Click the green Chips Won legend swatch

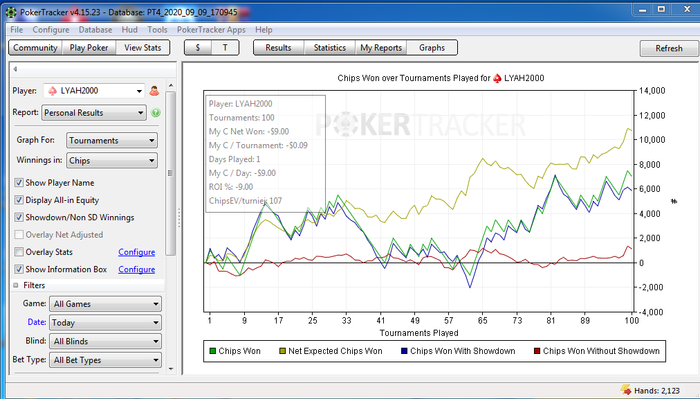[x=212, y=351]
